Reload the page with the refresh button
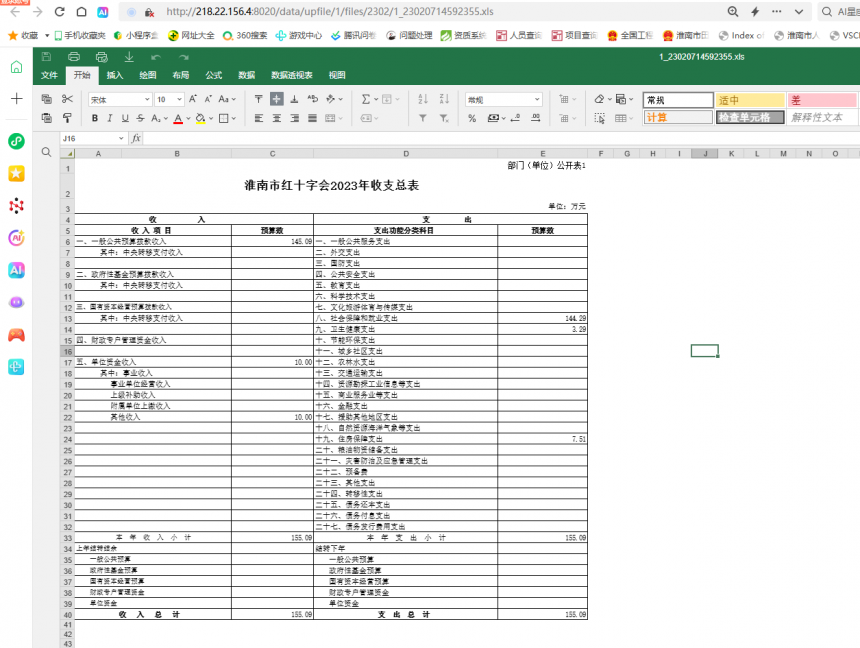This screenshot has height=648, width=860. (x=59, y=12)
